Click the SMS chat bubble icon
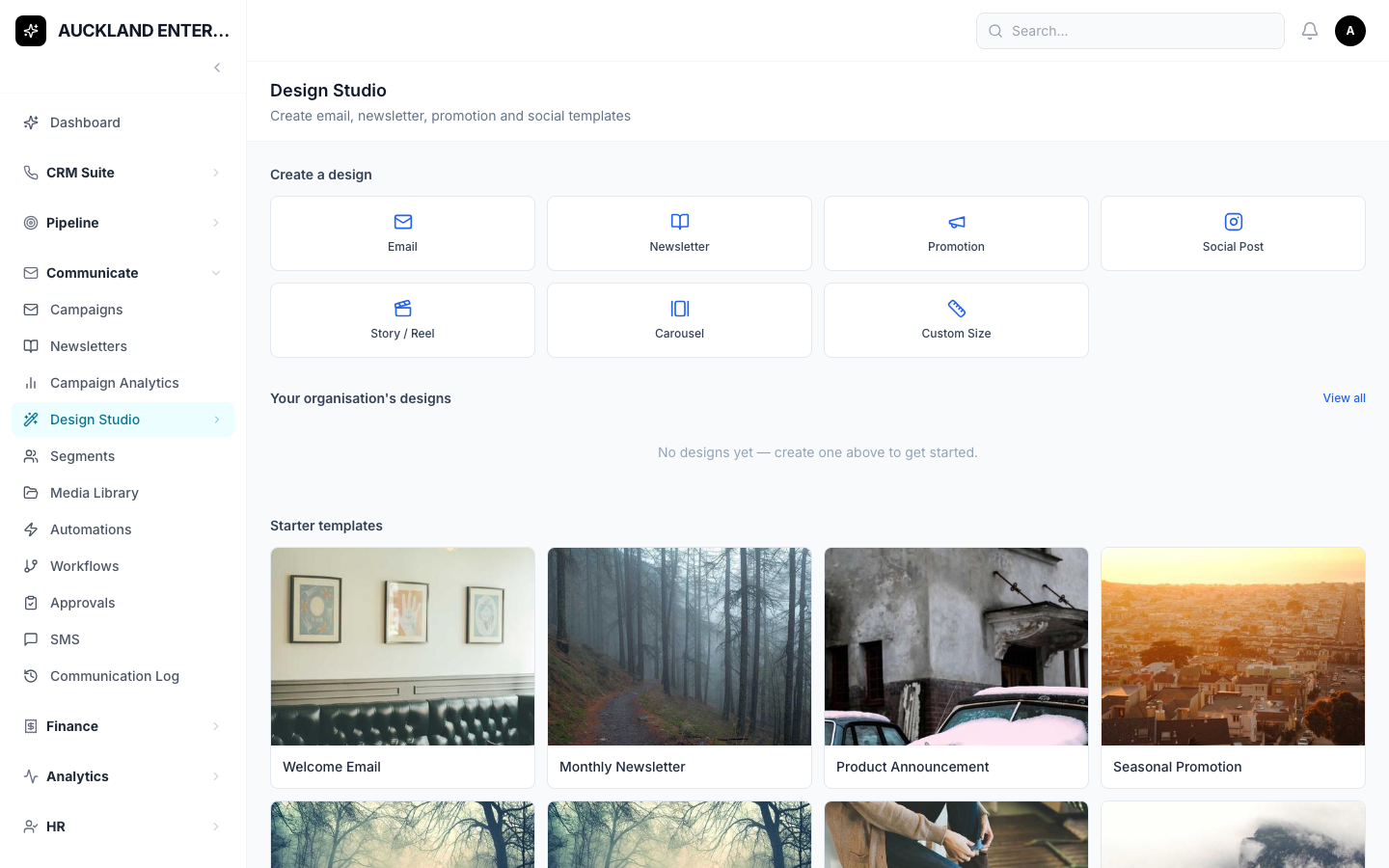 click(x=31, y=639)
